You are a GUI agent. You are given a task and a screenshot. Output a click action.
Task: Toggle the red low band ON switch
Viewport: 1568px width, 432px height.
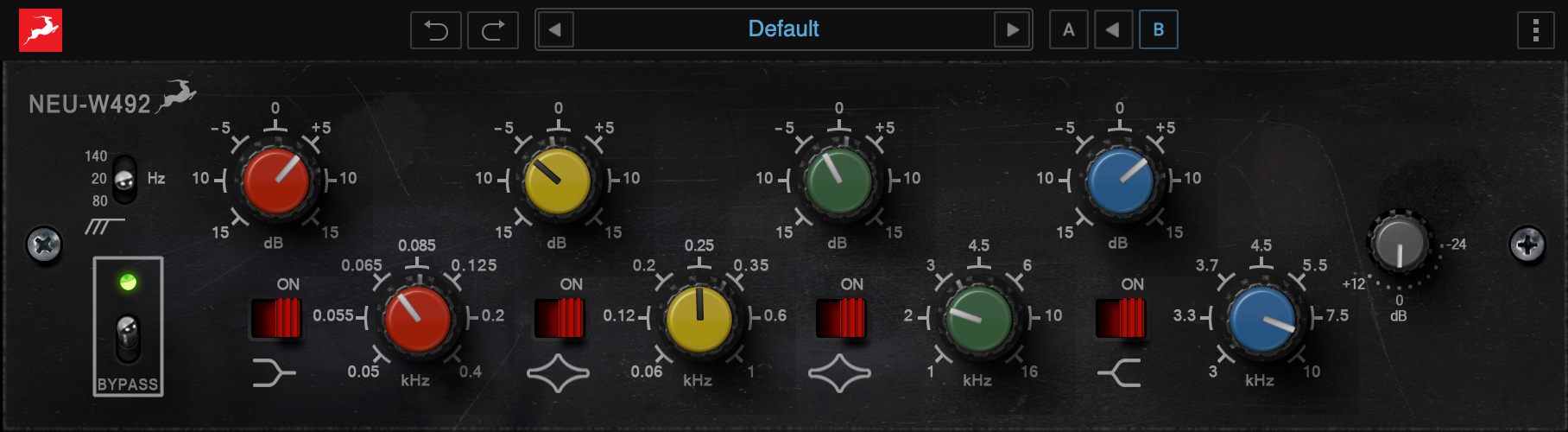(275, 317)
